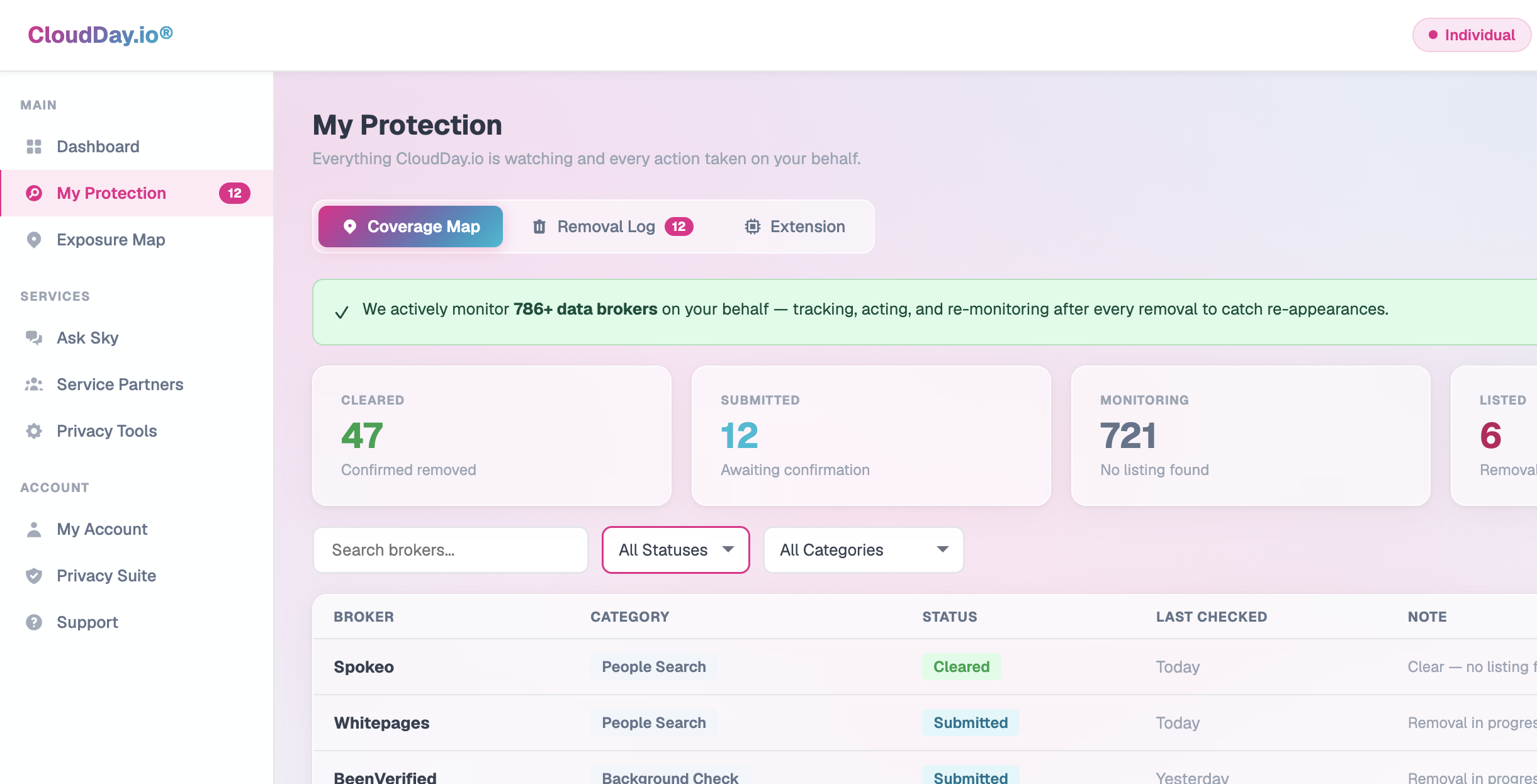Click the checkmark icon in the green banner
Screen dimensions: 1537x784
342,312
